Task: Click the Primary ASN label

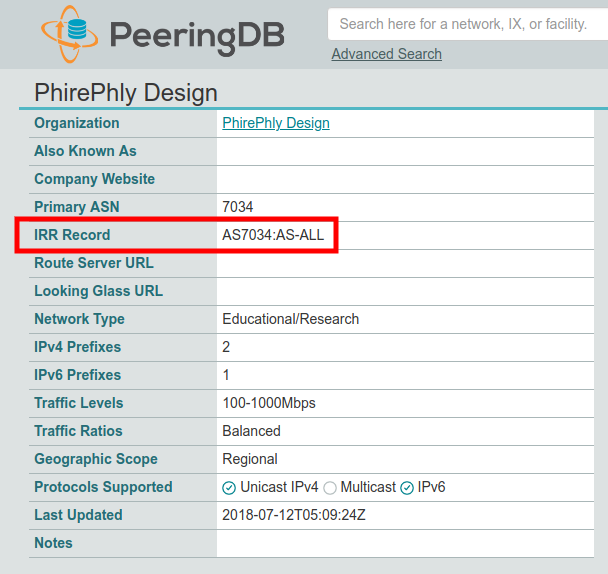Action: [77, 207]
